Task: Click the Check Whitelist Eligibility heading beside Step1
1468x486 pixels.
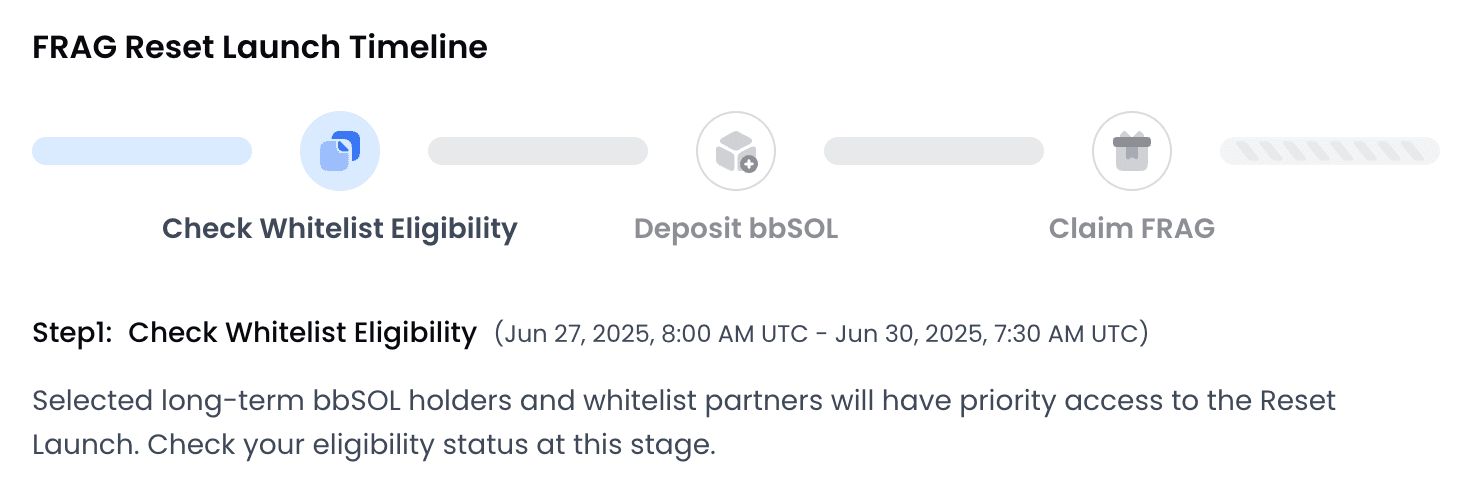Action: pyautogui.click(x=303, y=333)
